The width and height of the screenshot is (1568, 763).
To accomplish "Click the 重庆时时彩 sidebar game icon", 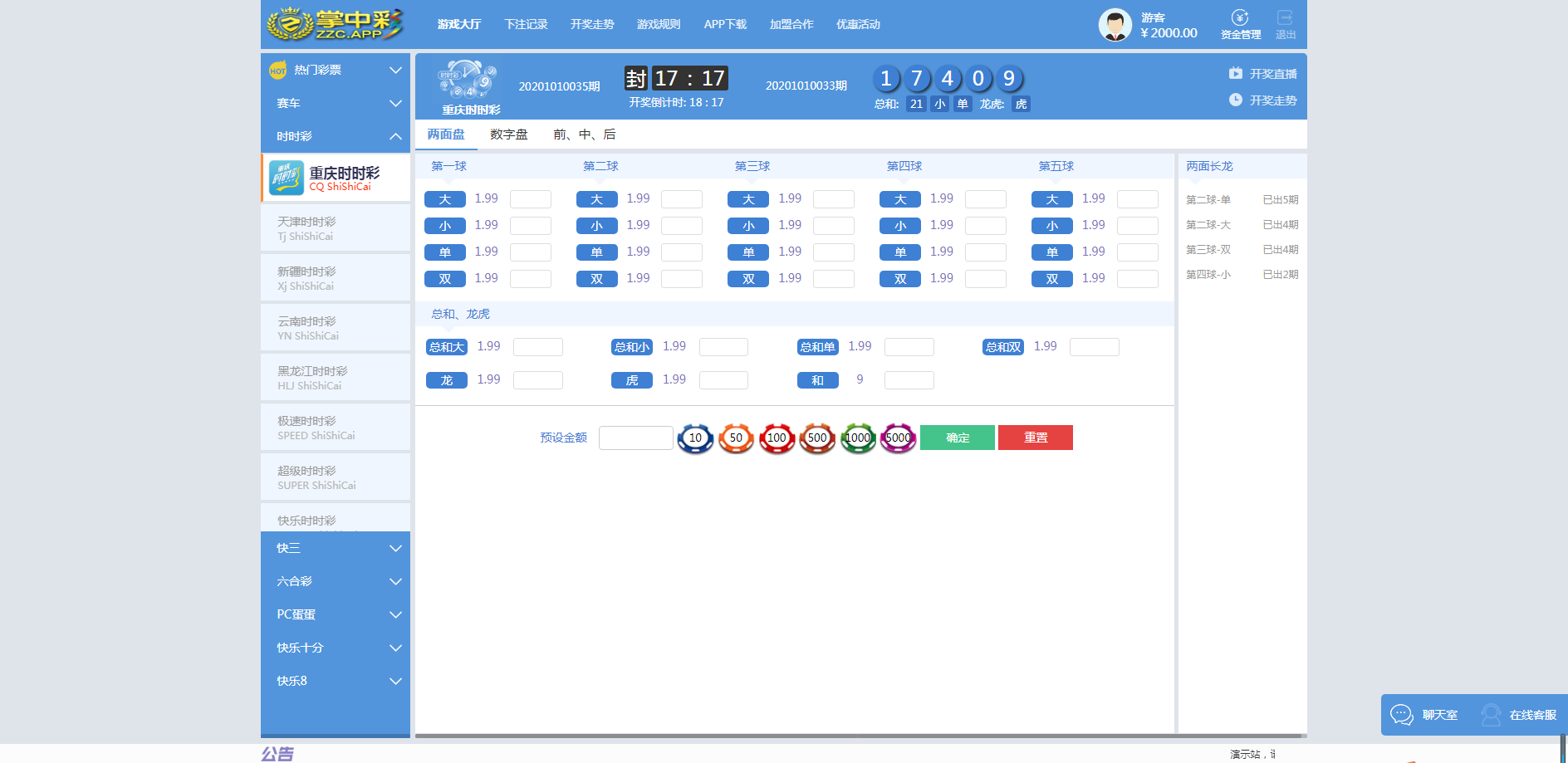I will pyautogui.click(x=287, y=178).
